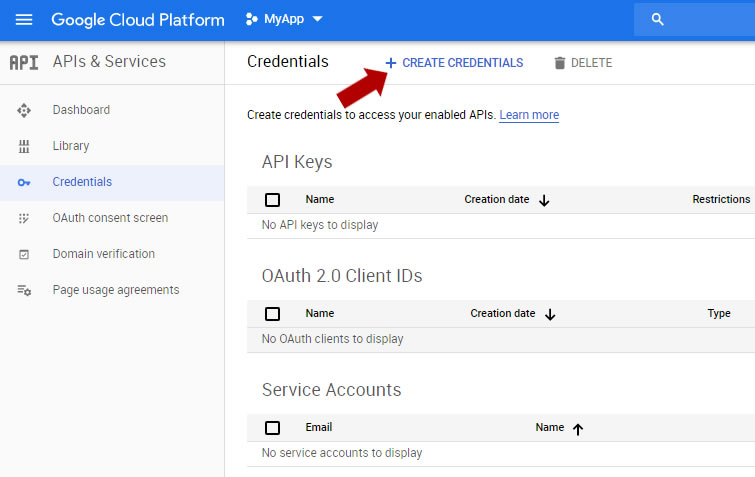Screen dimensions: 755x477
Task: Select all API Keys checkbox
Action: pyautogui.click(x=273, y=200)
